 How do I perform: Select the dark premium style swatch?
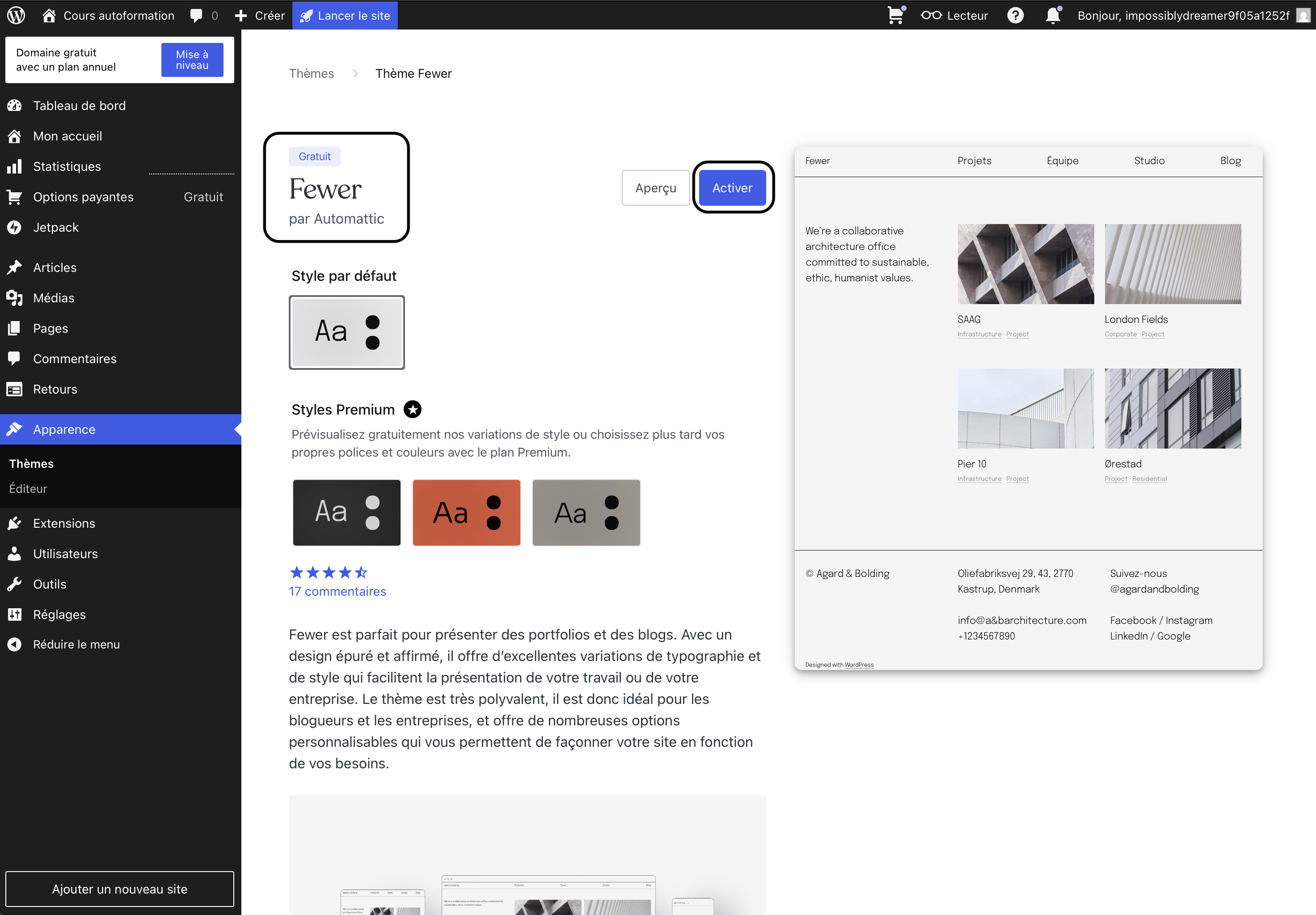click(x=346, y=512)
